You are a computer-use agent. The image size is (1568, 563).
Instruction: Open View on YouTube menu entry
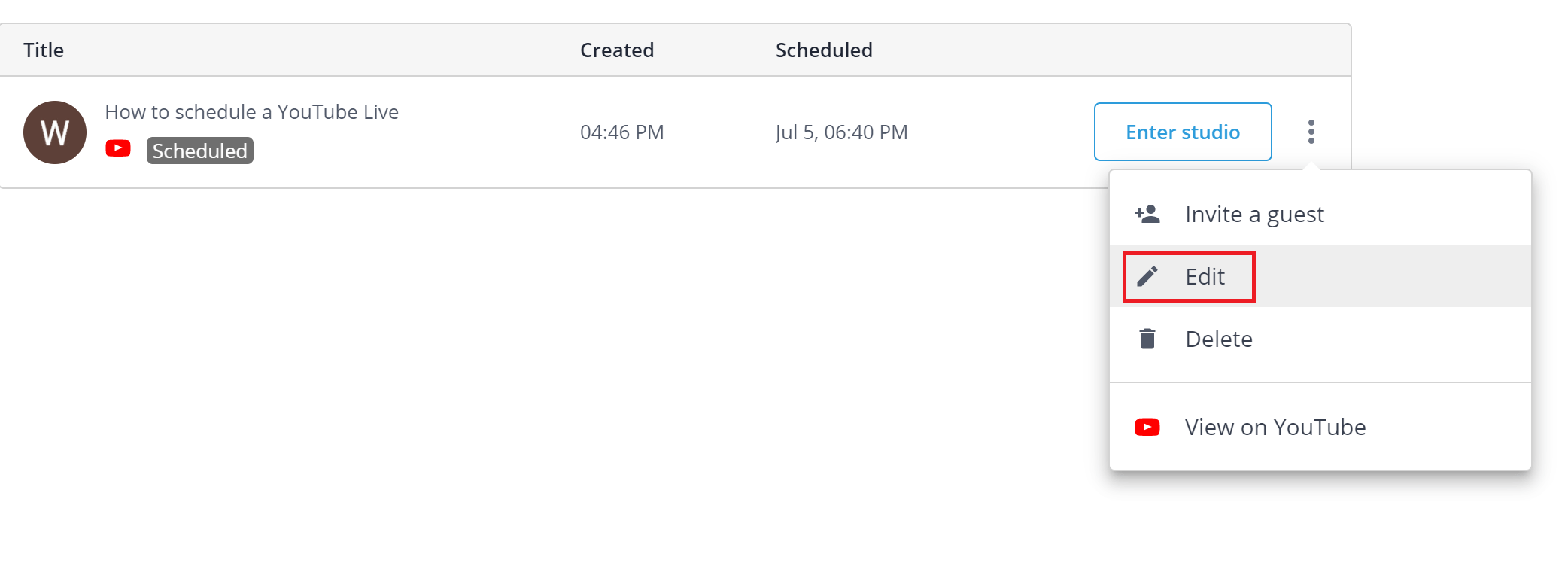tap(1275, 428)
